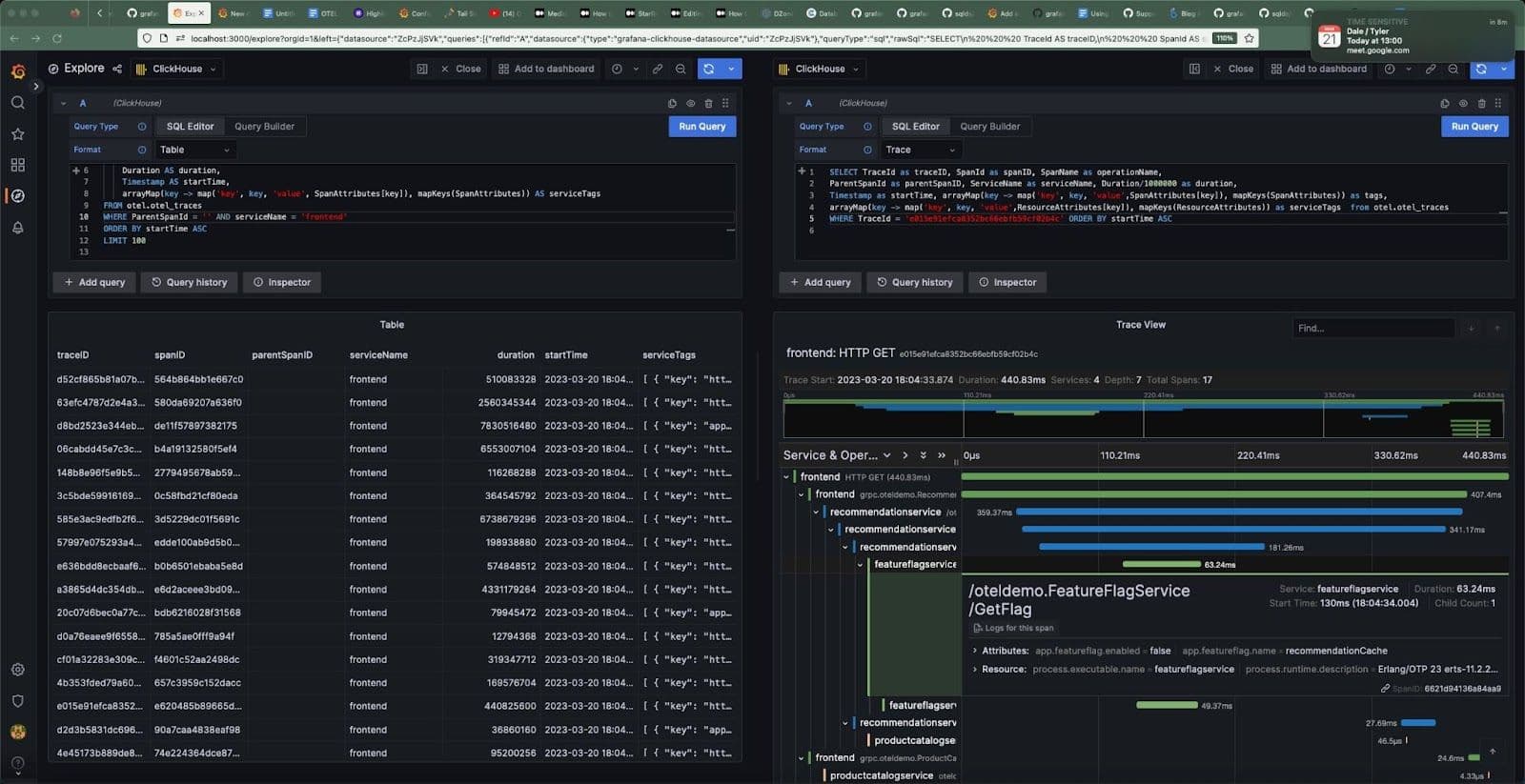Click Run Query in the right pane

point(1474,127)
